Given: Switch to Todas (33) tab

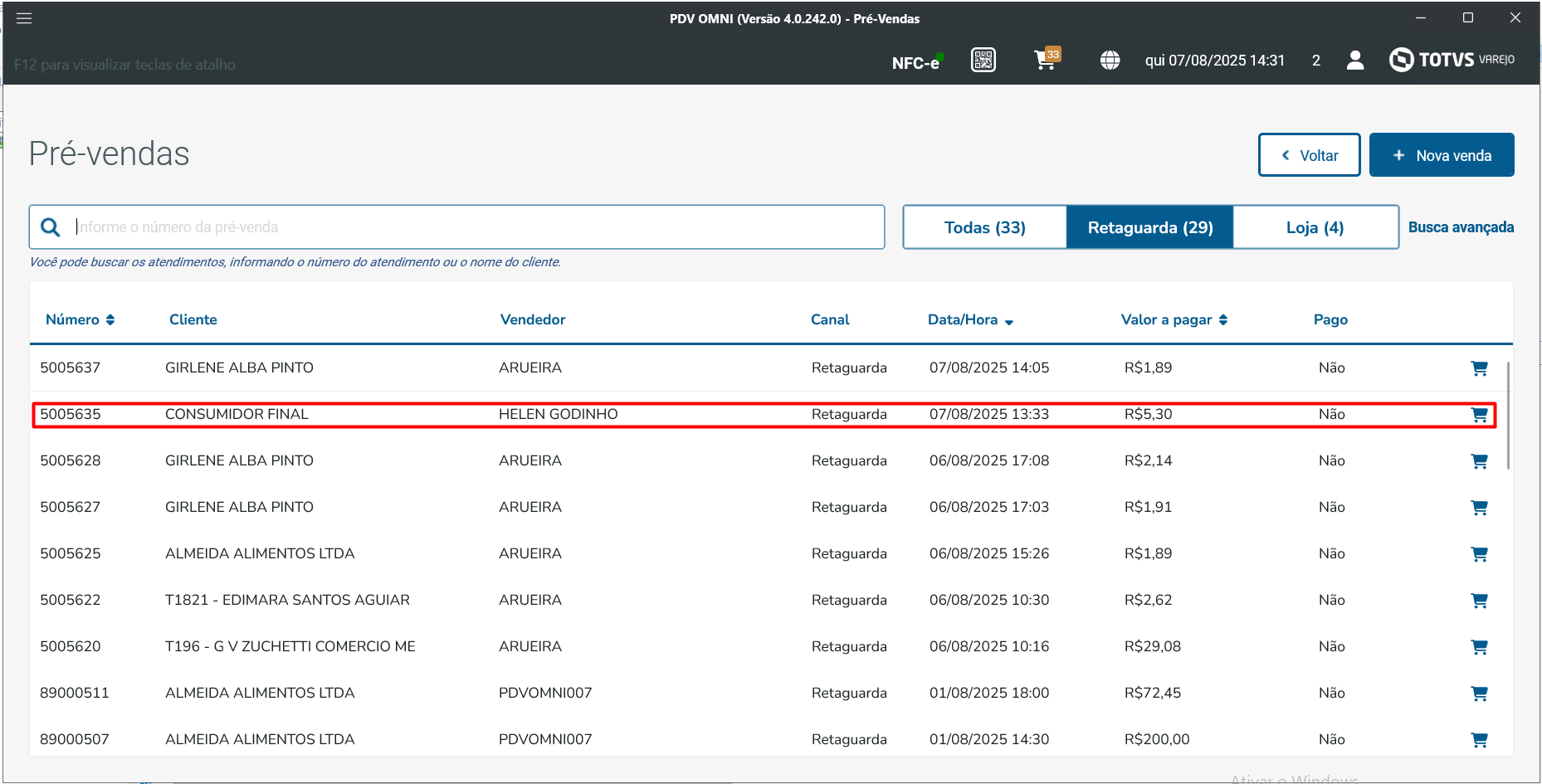Looking at the screenshot, I should click(984, 227).
